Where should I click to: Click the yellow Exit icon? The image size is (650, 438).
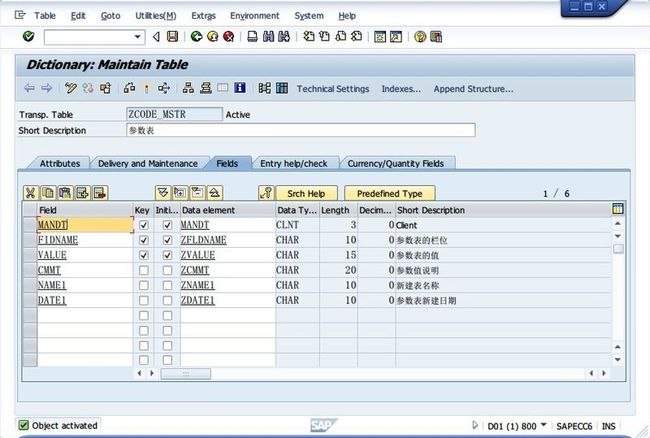click(213, 36)
